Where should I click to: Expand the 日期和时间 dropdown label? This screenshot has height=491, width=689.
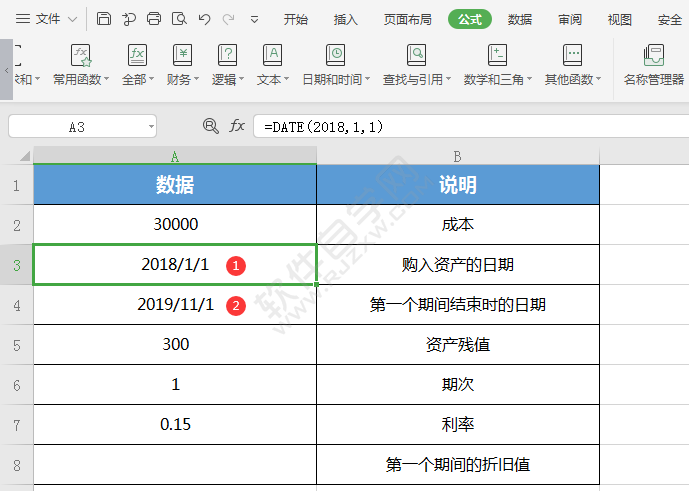pyautogui.click(x=336, y=80)
